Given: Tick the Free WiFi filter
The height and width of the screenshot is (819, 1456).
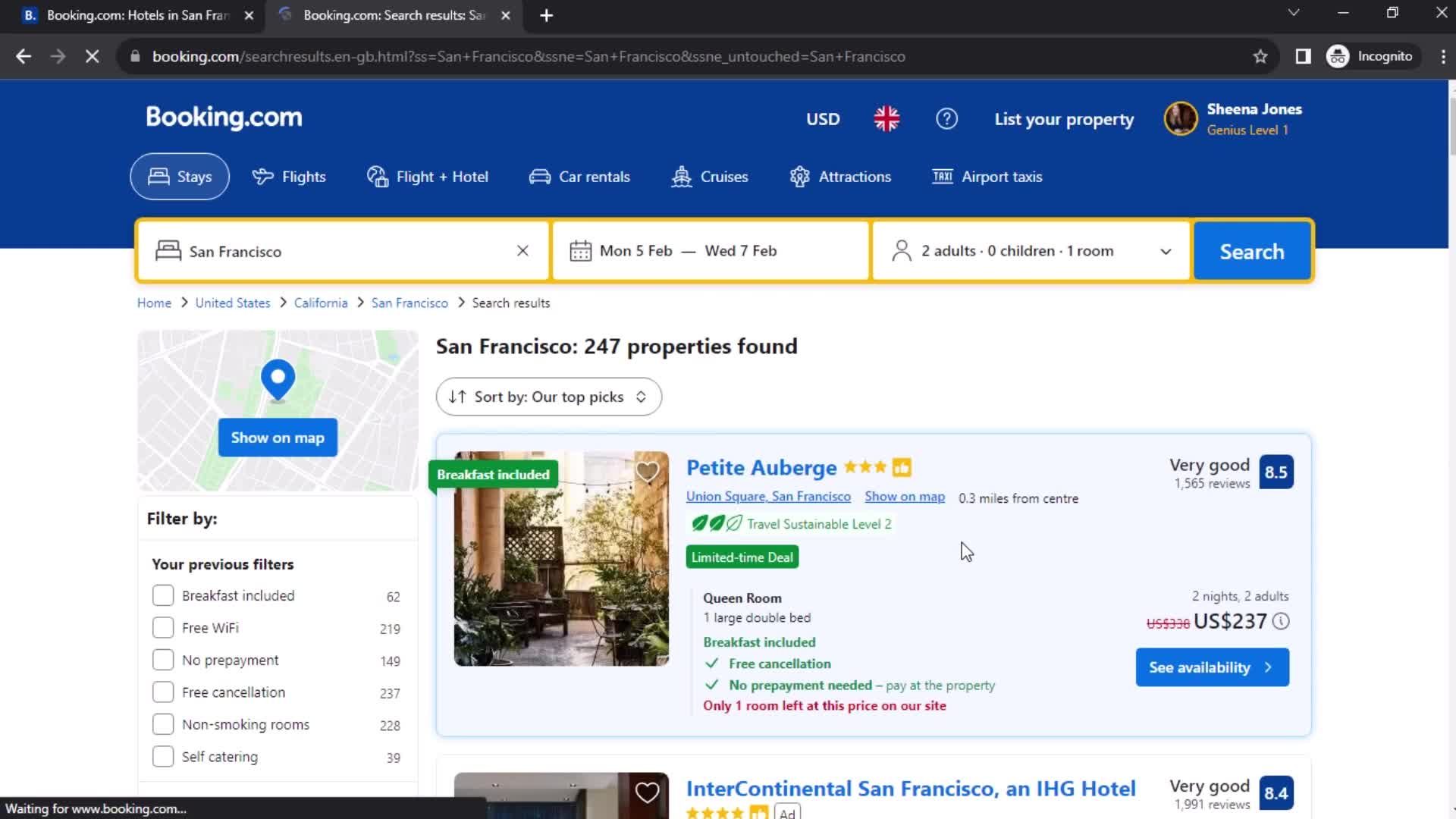Looking at the screenshot, I should pos(163,628).
